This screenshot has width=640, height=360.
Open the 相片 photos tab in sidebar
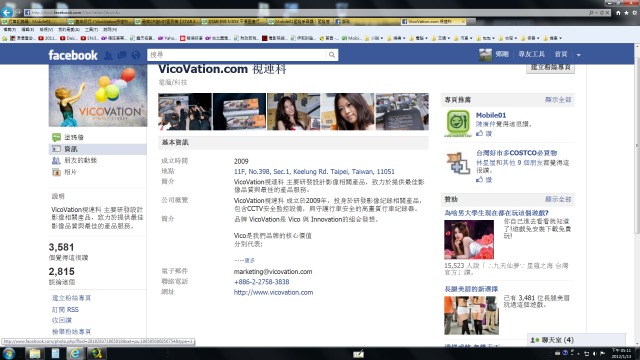(x=70, y=172)
